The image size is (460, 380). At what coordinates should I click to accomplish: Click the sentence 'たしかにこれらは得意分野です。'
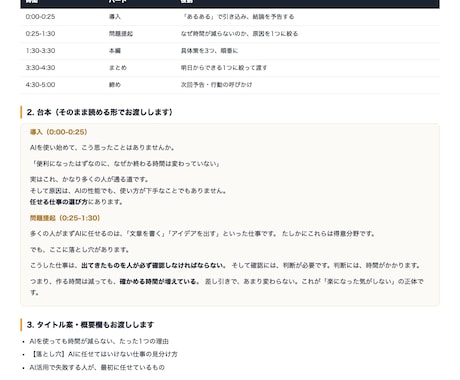point(329,234)
